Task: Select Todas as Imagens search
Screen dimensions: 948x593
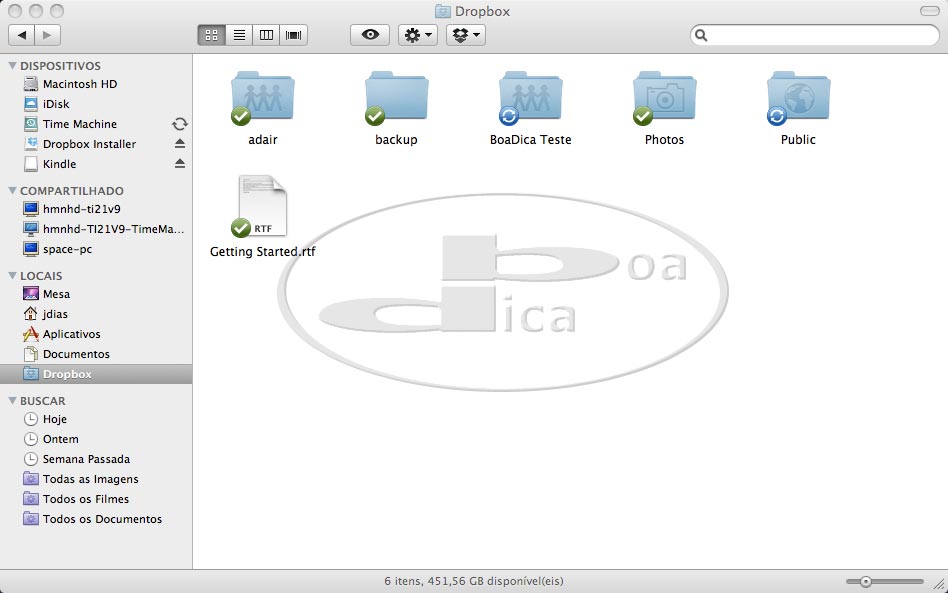Action: (x=96, y=479)
